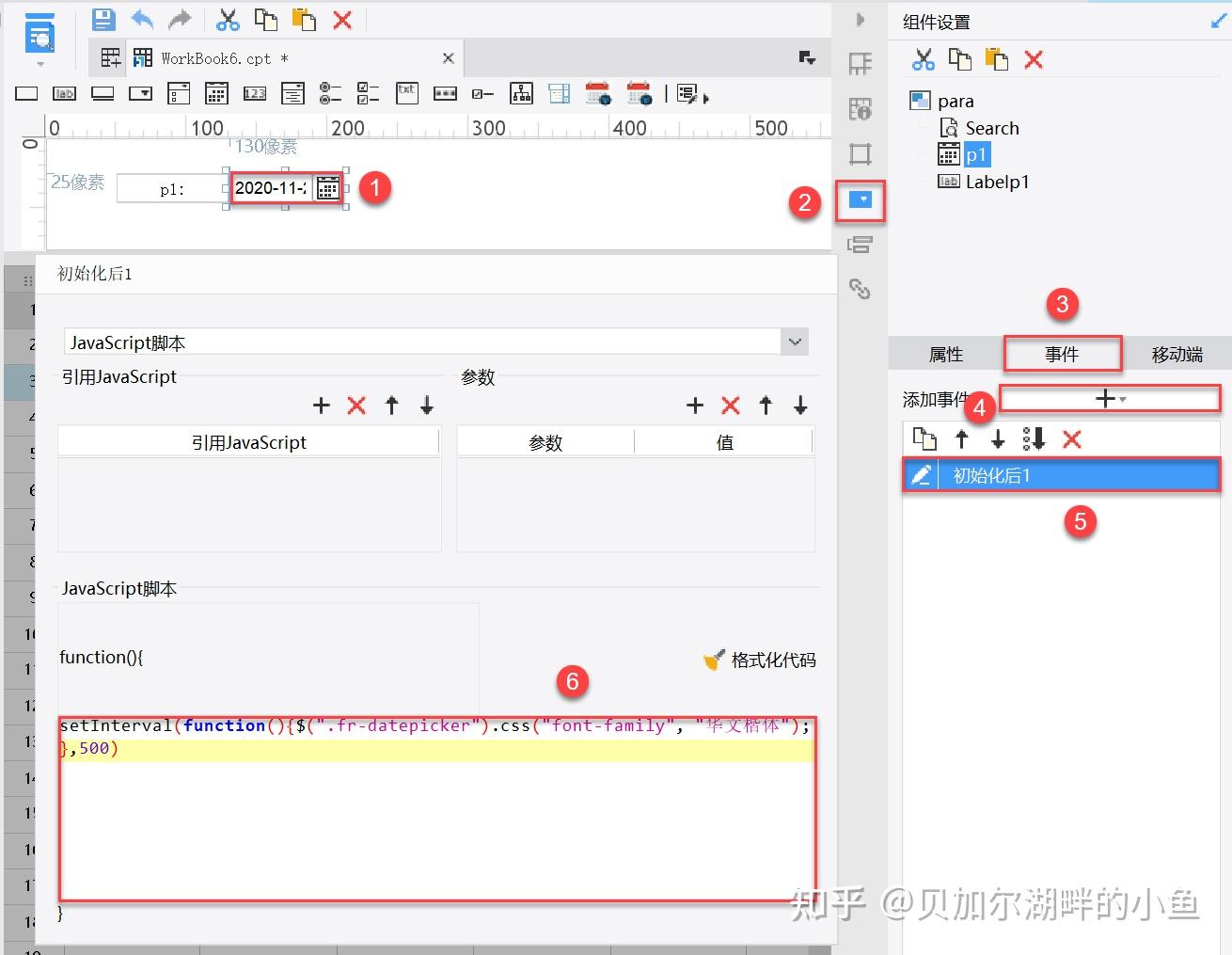Select the Tree widget tool
1232x955 pixels.
point(521,93)
